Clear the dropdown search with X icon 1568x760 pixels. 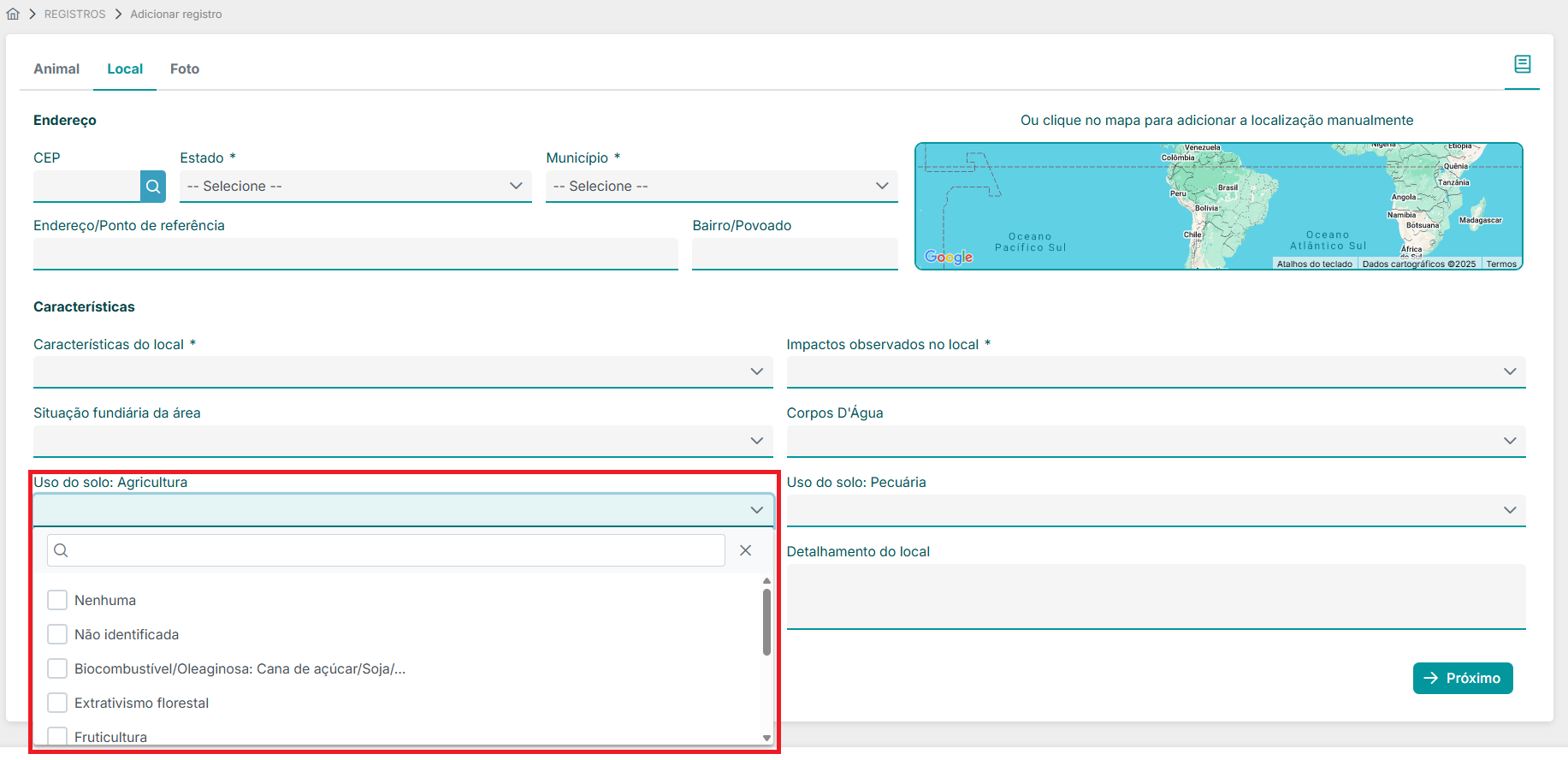pyautogui.click(x=745, y=550)
